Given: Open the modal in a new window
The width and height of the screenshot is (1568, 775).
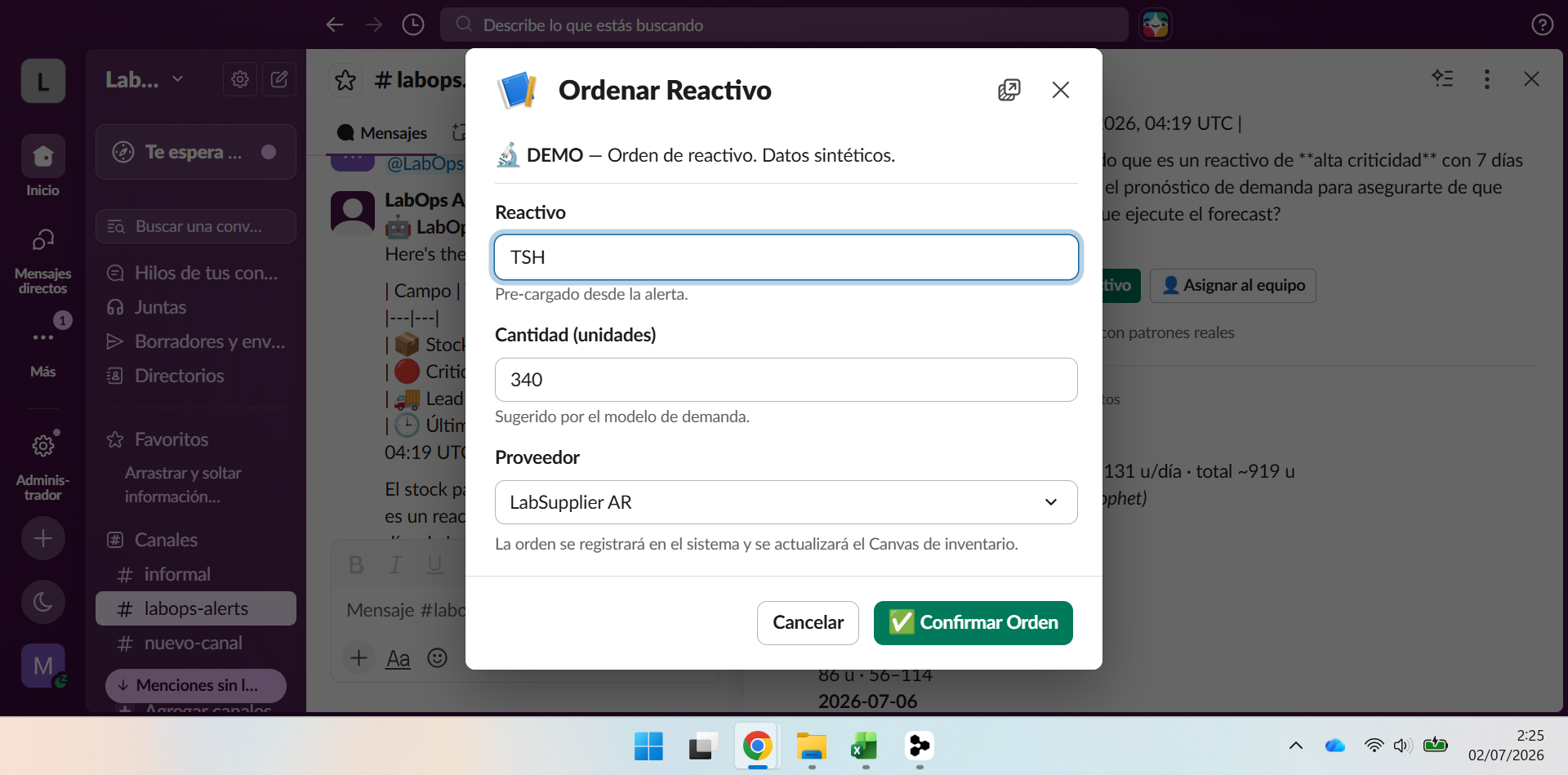Looking at the screenshot, I should point(1009,90).
